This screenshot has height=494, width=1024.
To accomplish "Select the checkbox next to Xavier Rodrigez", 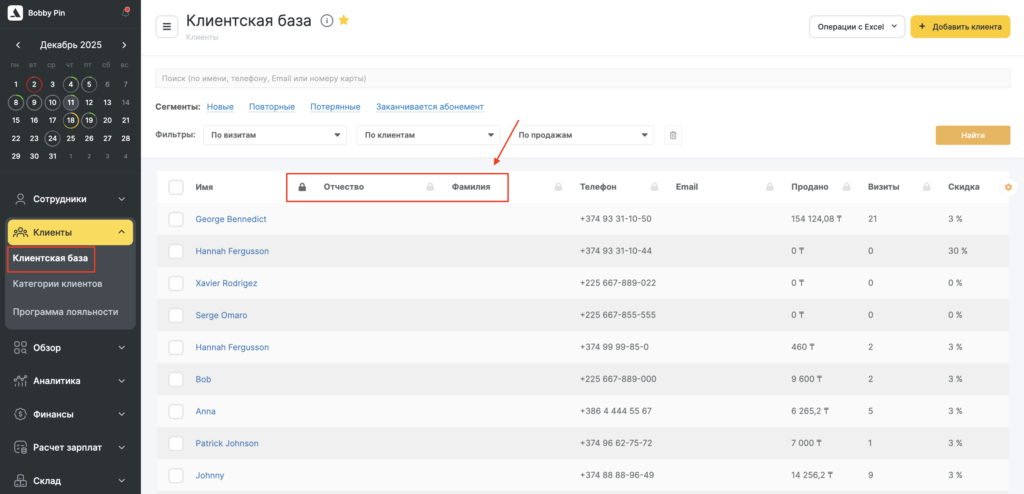I will pyautogui.click(x=176, y=283).
